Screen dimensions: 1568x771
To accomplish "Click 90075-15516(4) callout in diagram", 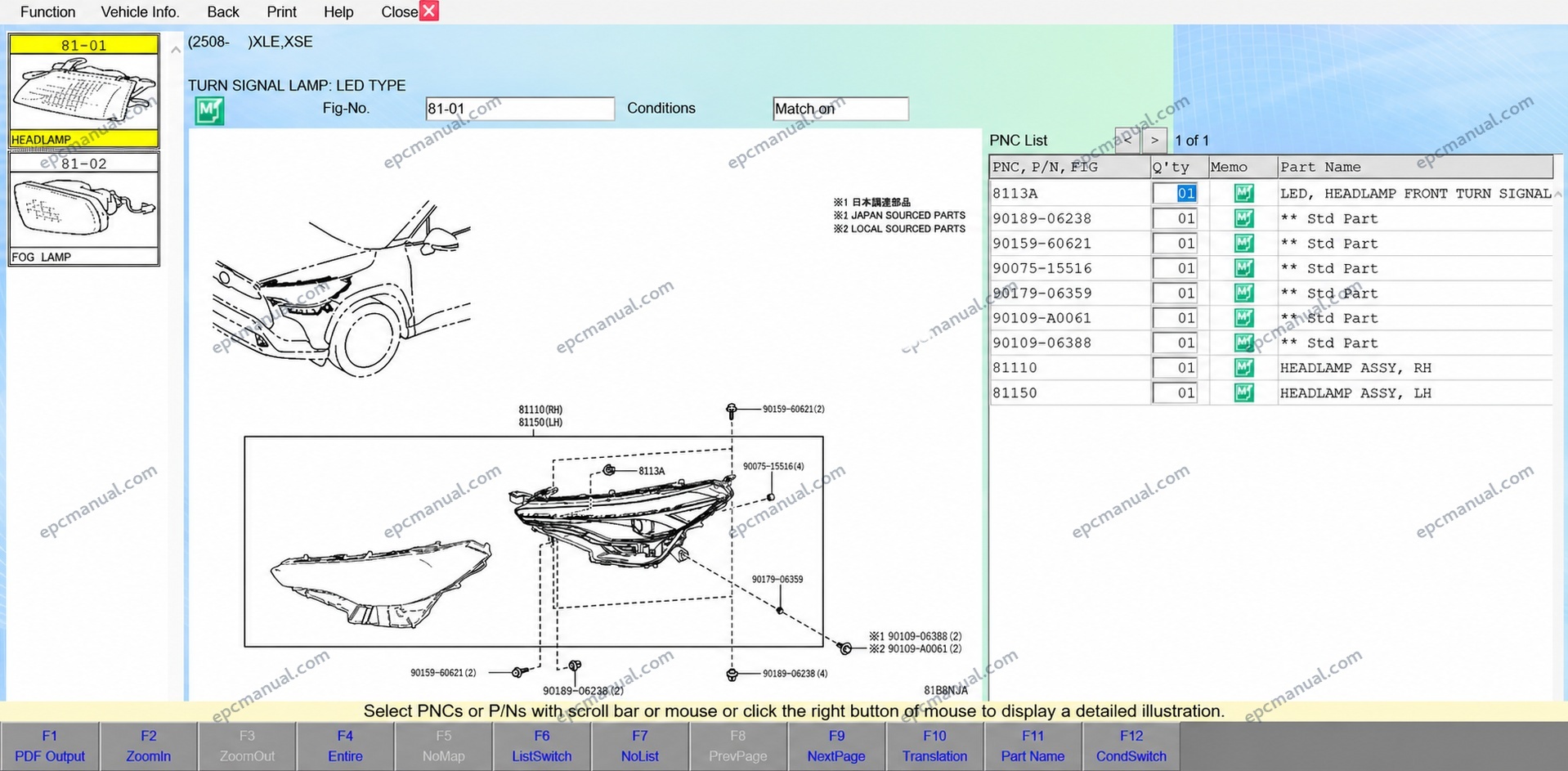I will [x=773, y=466].
